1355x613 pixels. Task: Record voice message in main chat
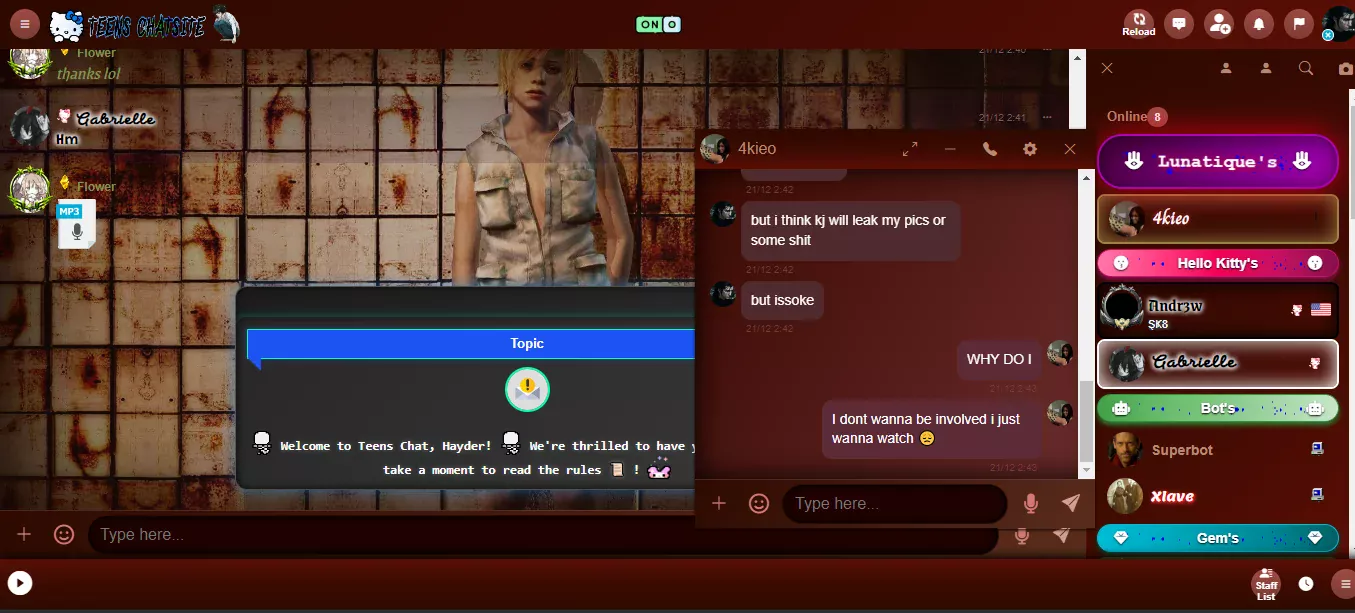click(1022, 536)
